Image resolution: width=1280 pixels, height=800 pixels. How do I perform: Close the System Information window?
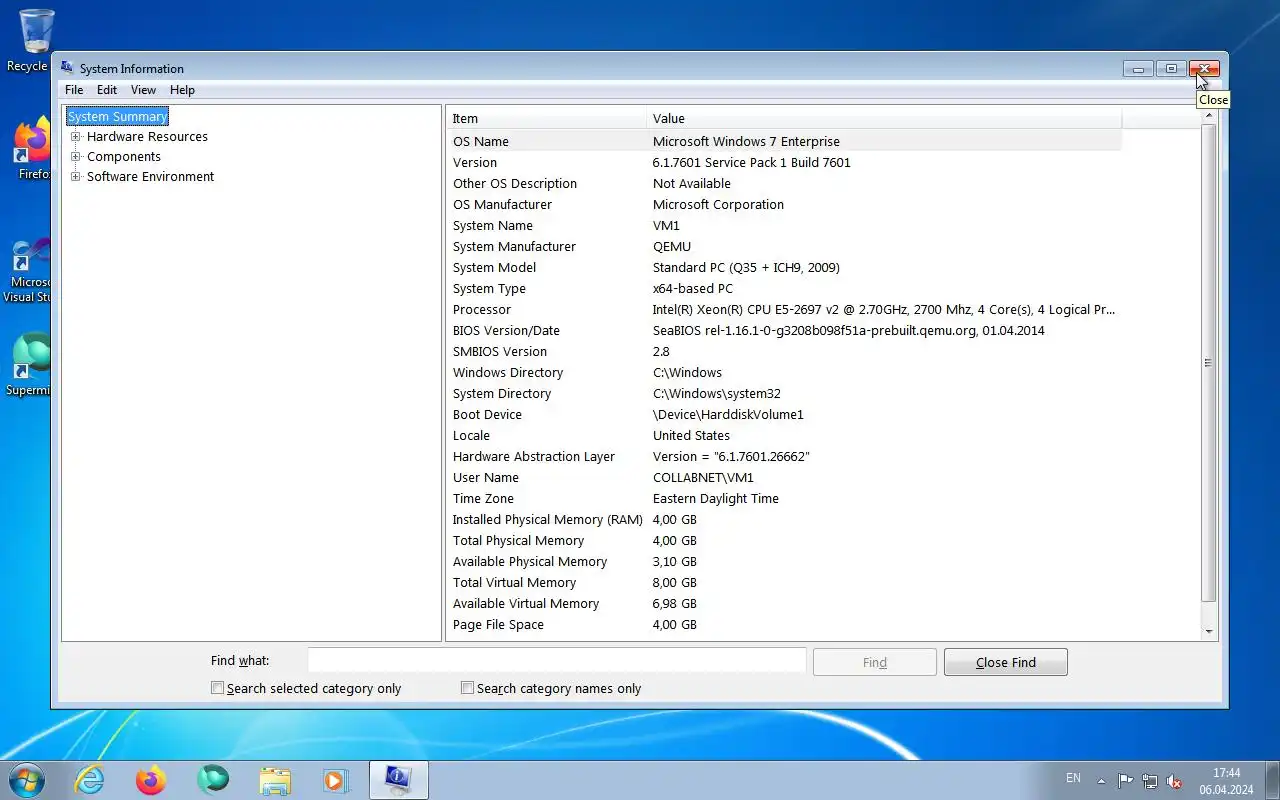click(1204, 69)
